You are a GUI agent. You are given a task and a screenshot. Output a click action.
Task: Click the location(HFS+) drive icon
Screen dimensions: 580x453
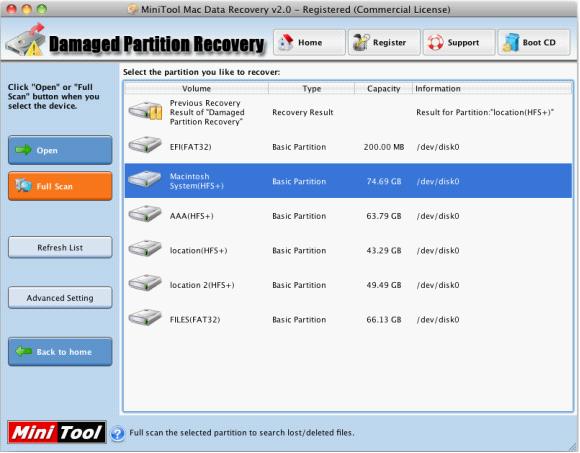click(145, 248)
